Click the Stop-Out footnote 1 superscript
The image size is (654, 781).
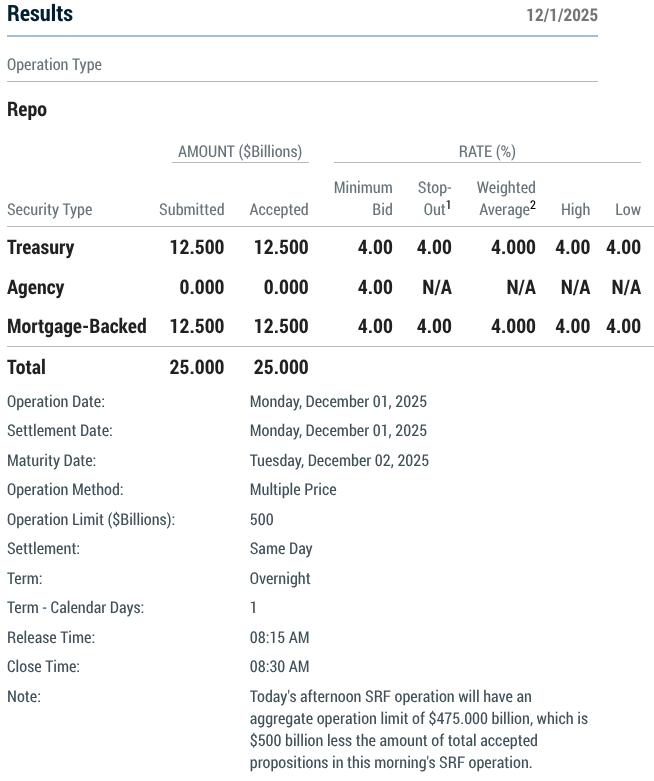449,204
